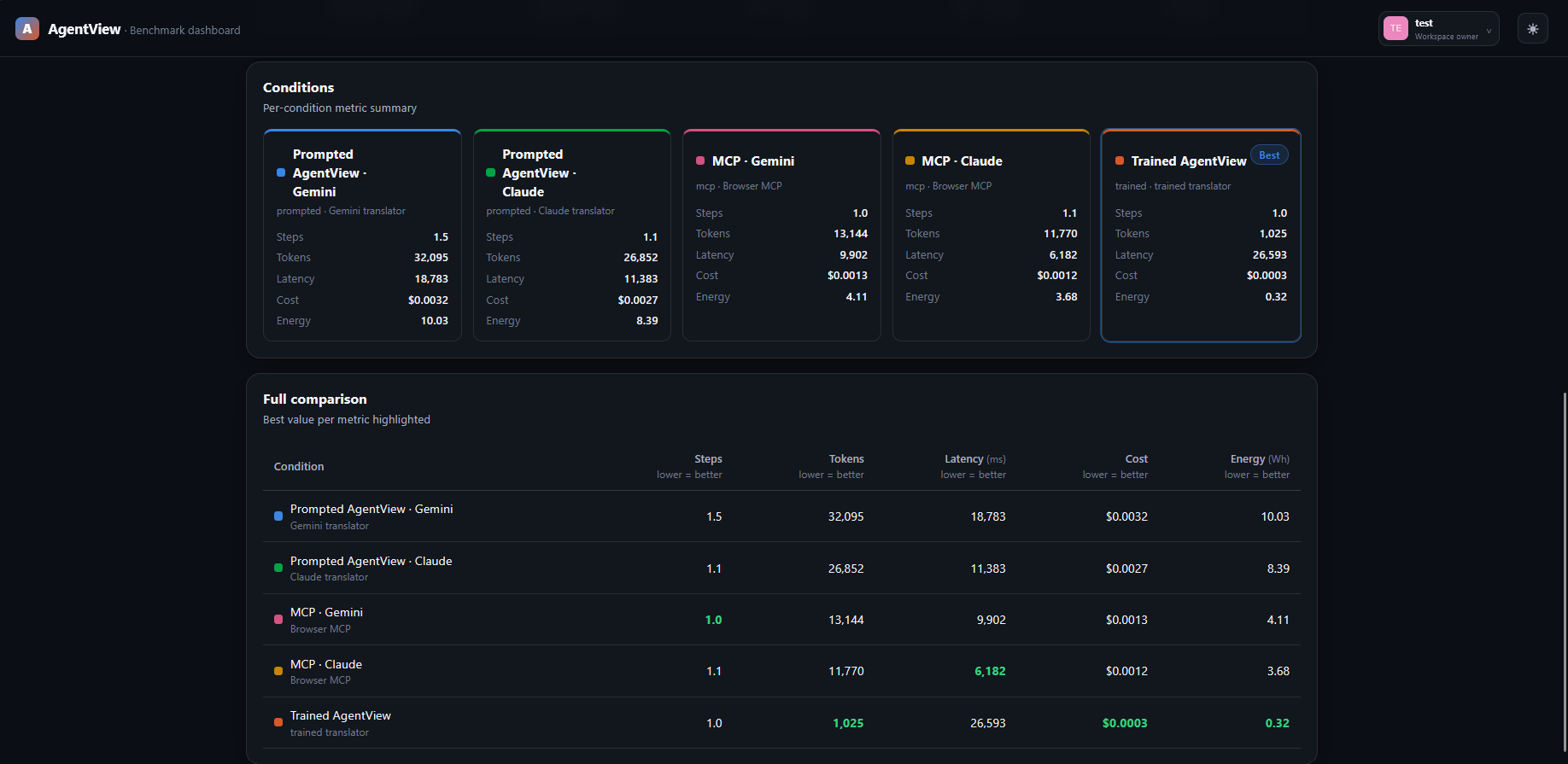Select the MCP · Gemini table row
The image size is (1568, 764).
781,620
